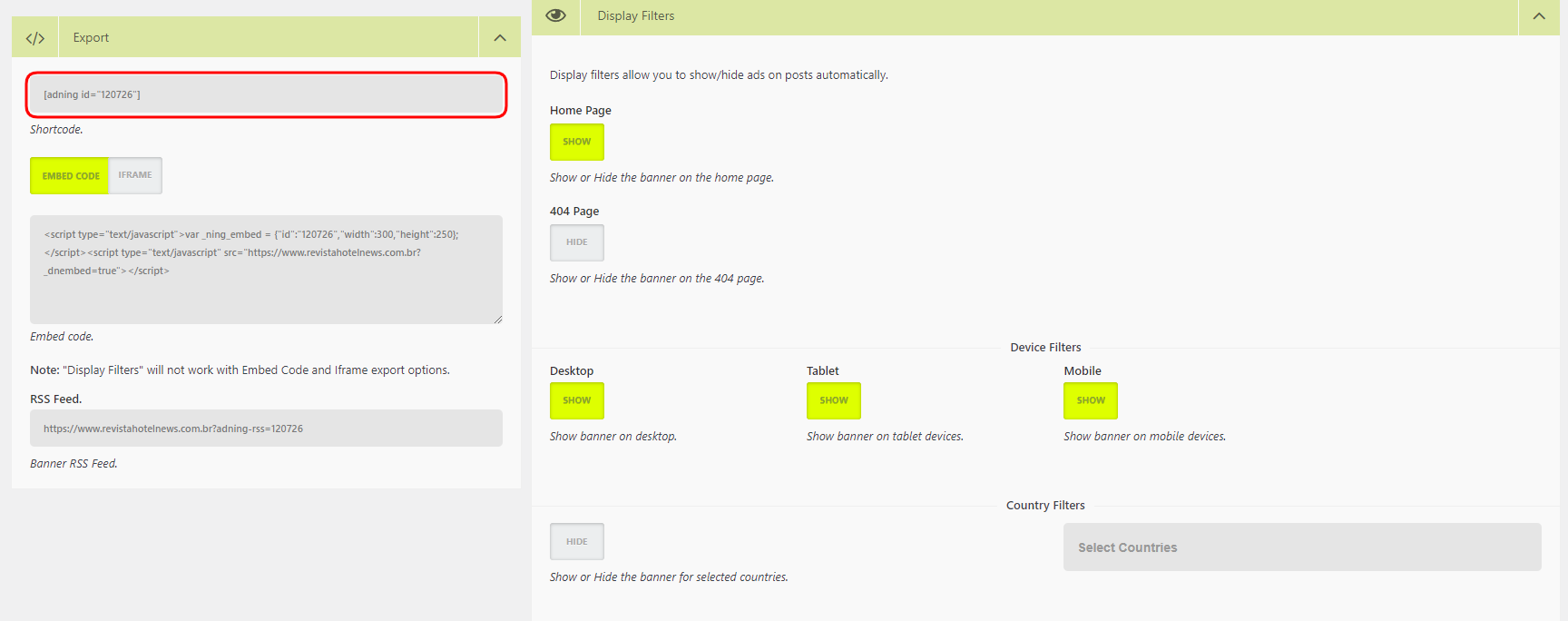The height and width of the screenshot is (621, 1568).
Task: Click the embed code textarea resize handle
Action: (x=497, y=319)
